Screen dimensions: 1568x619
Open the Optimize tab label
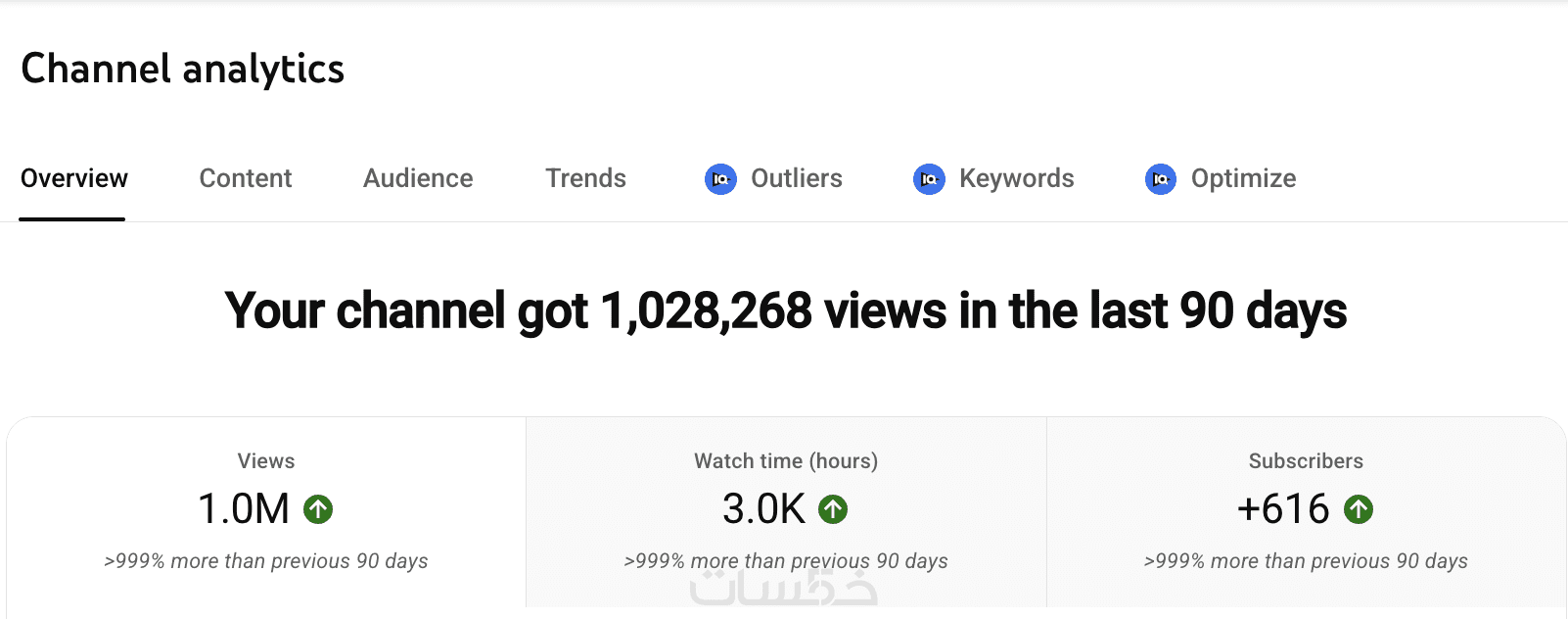pos(1243,178)
